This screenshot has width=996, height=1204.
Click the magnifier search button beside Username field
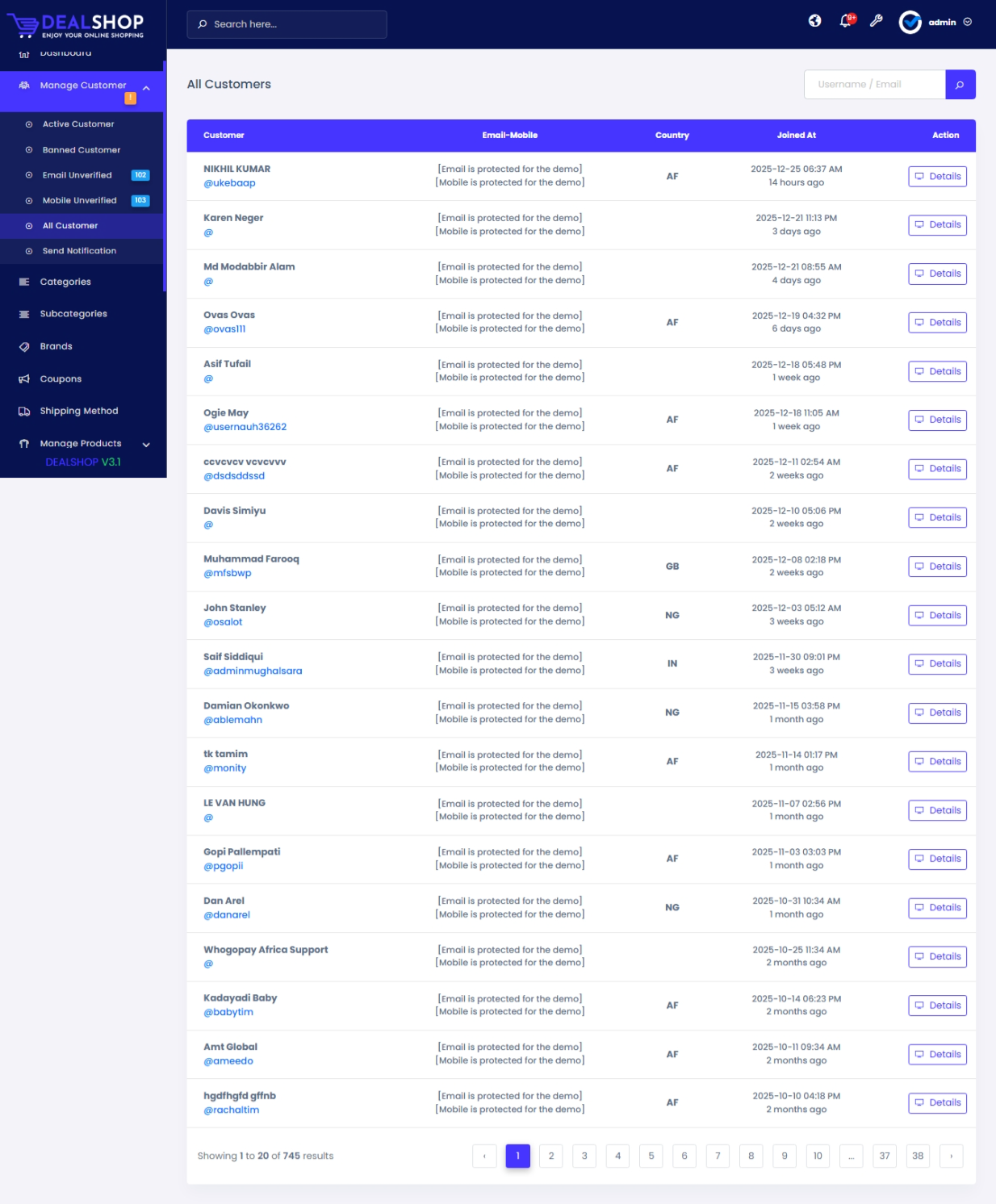click(960, 85)
